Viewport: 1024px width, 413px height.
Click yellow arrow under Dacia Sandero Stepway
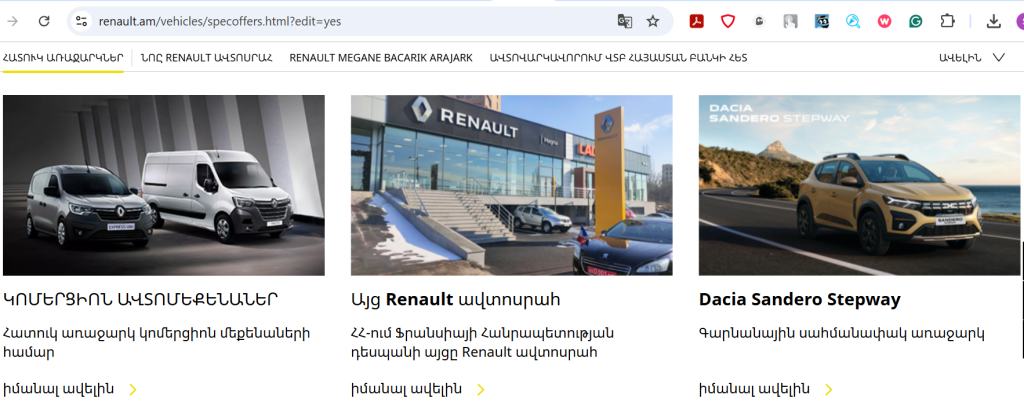[829, 390]
